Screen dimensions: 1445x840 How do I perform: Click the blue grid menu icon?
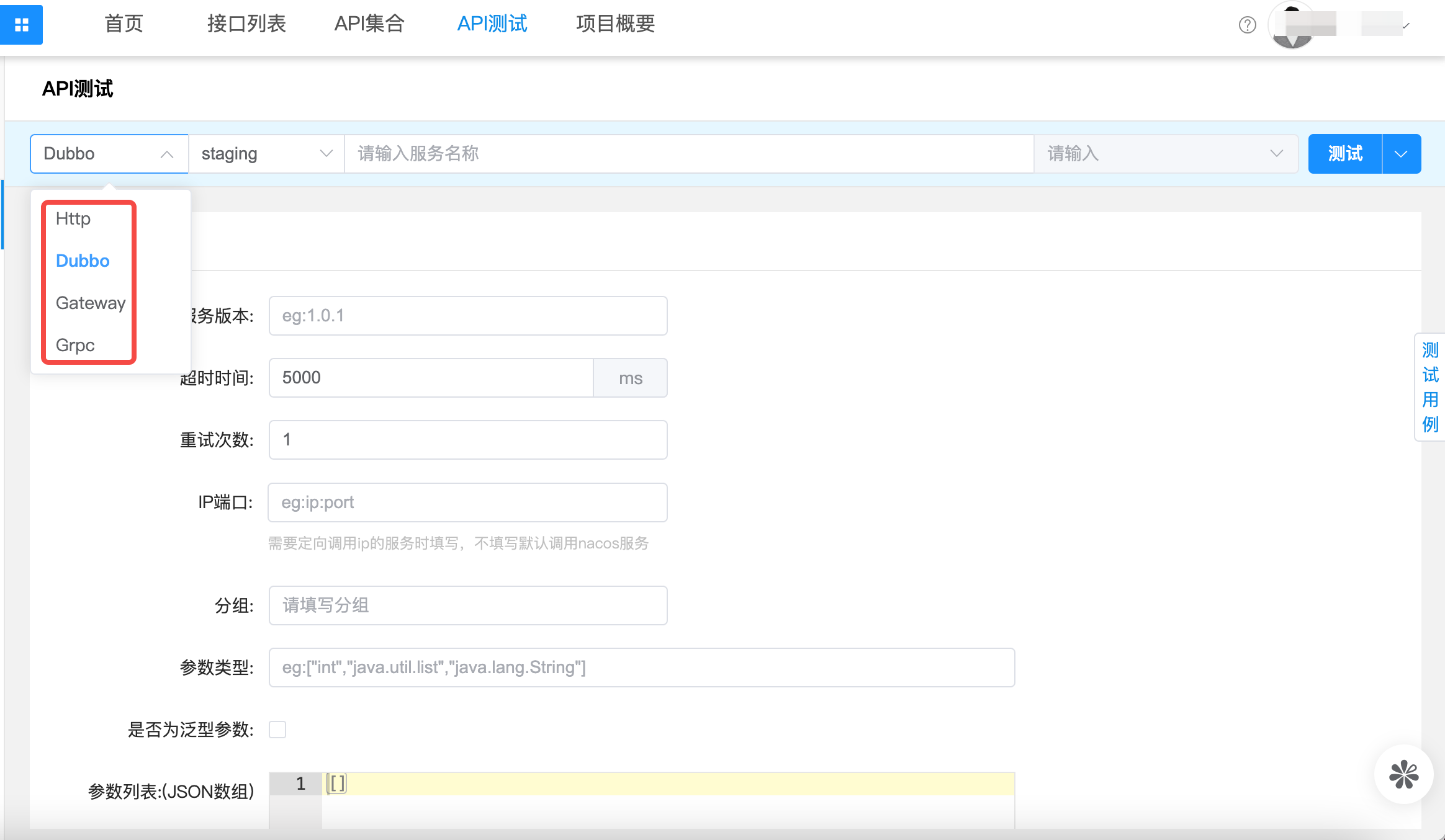click(x=22, y=25)
